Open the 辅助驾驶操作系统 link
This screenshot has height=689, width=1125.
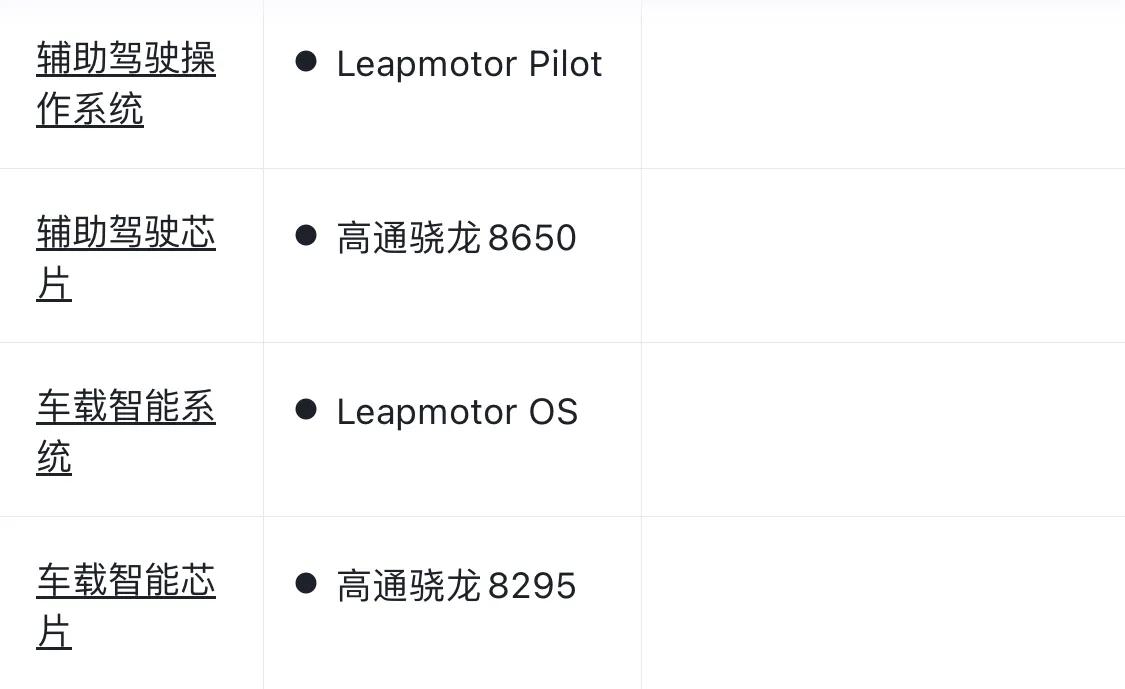point(126,84)
